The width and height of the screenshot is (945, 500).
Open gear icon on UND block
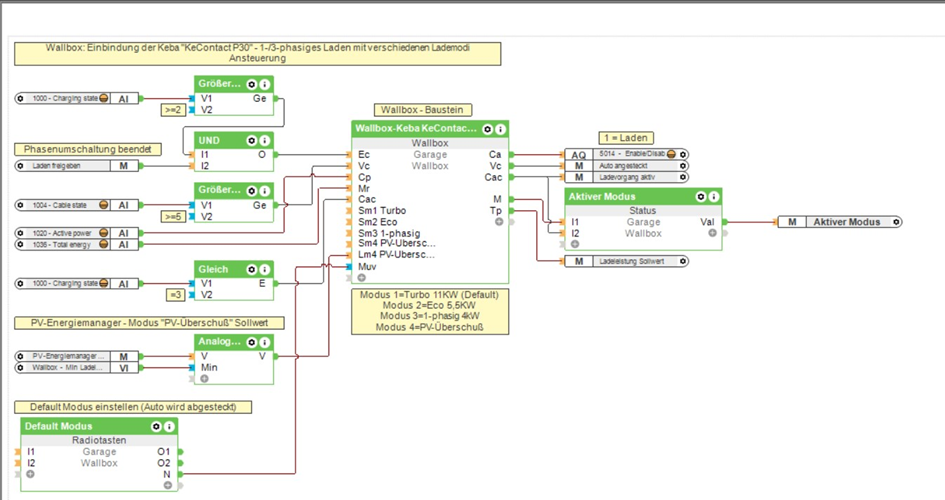point(252,141)
